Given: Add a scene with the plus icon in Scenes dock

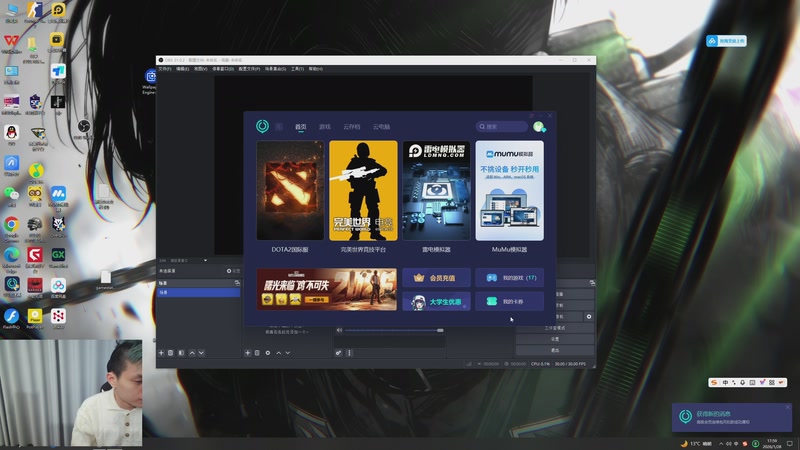Looking at the screenshot, I should [x=161, y=353].
